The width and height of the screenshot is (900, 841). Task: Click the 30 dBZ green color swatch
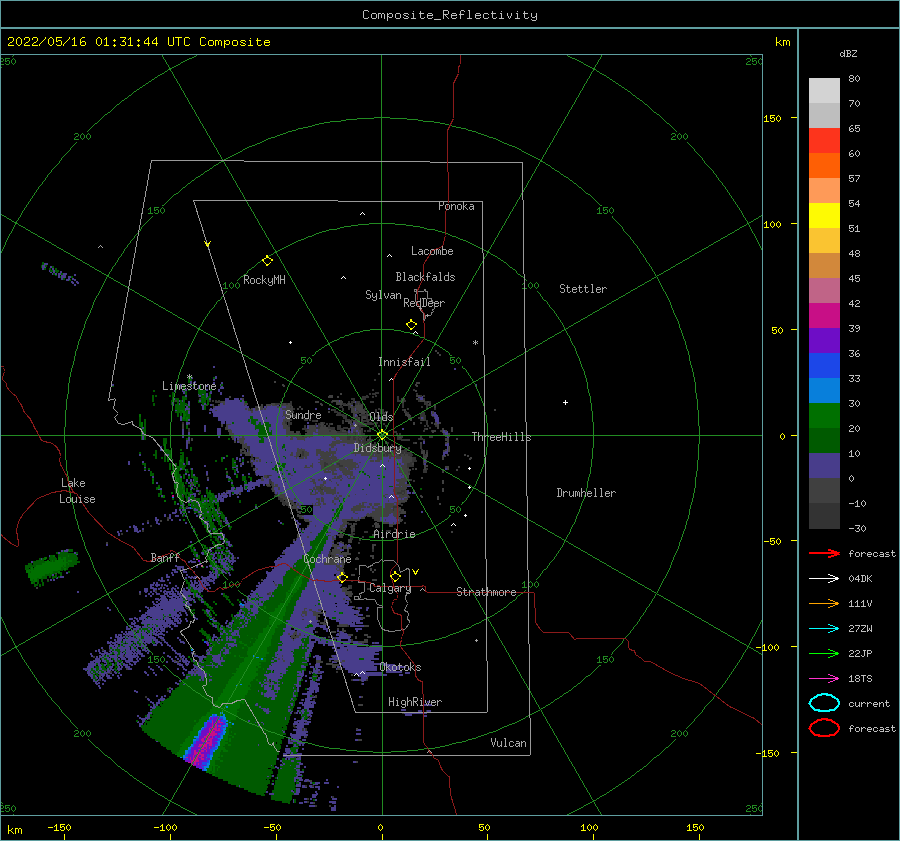824,416
